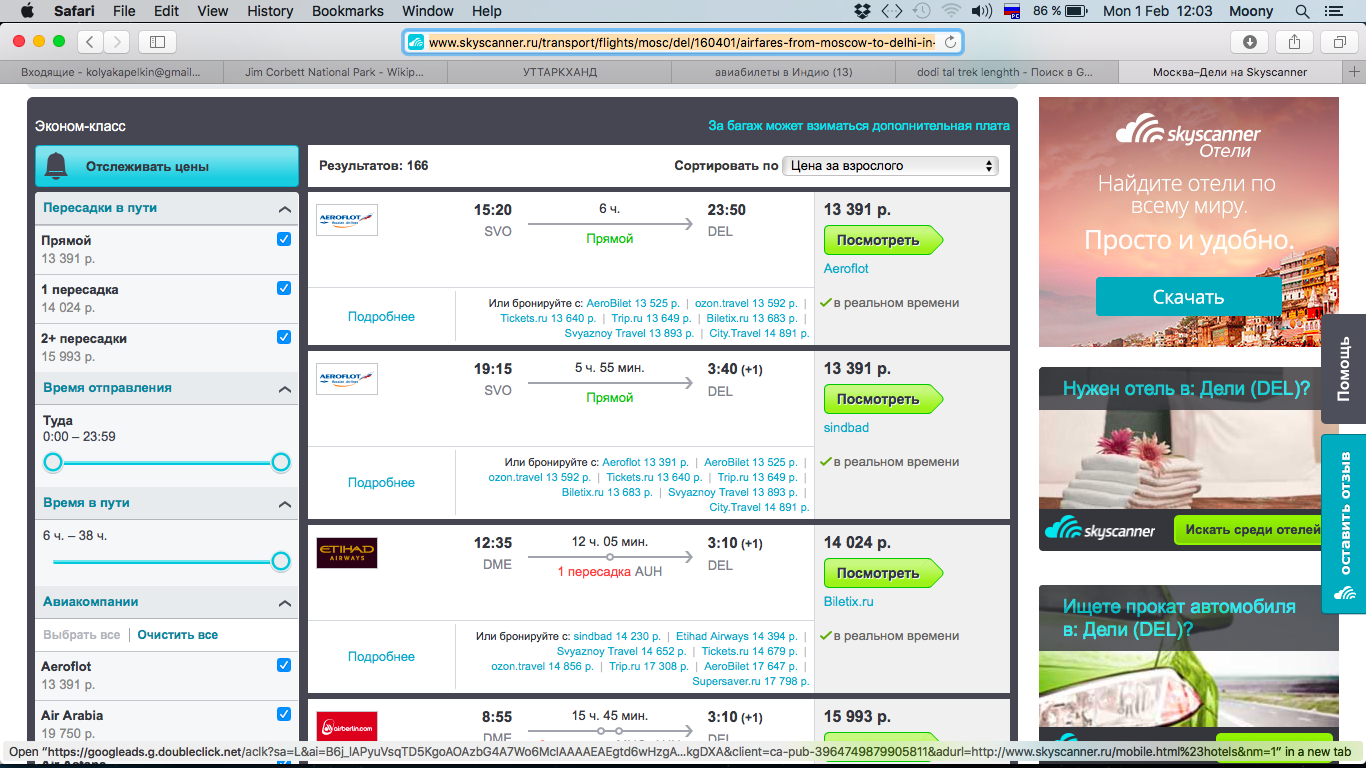Image resolution: width=1366 pixels, height=768 pixels.
Task: Click the Safari back navigation arrow
Action: point(91,42)
